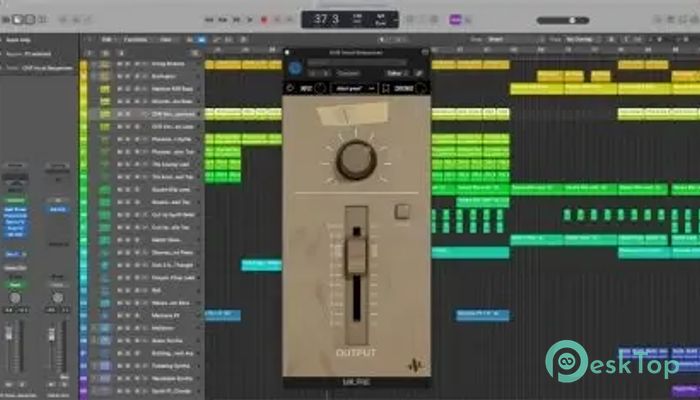The image size is (700, 400).
Task: Click the reload icon at plugin's left
Action: (290, 87)
